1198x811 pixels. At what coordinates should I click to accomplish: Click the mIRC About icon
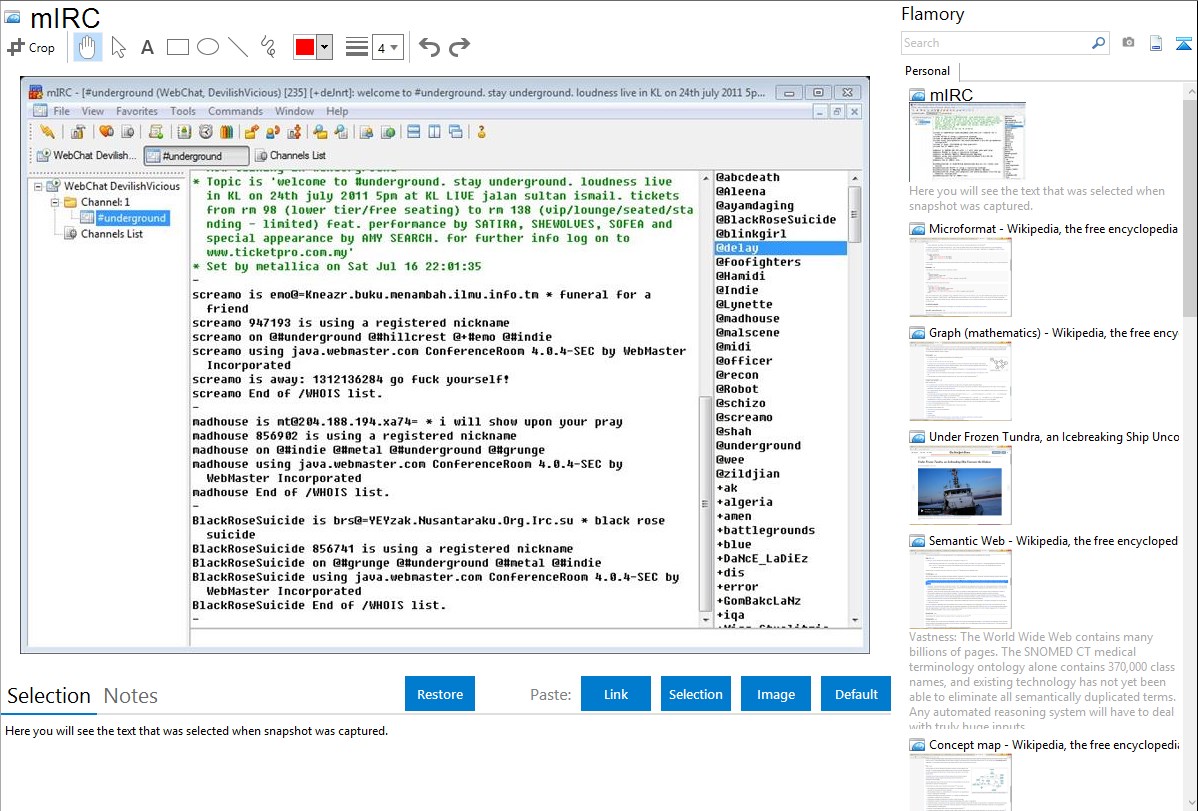click(x=481, y=132)
